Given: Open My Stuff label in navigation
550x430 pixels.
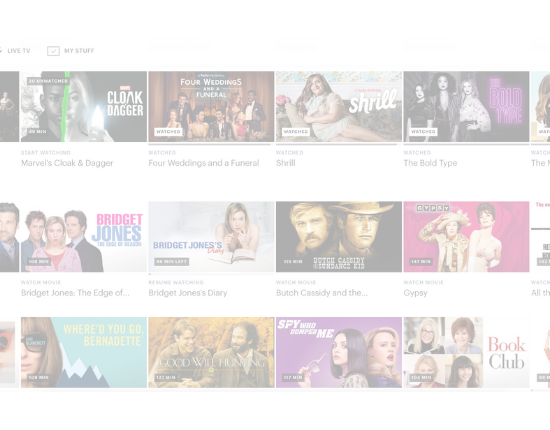Looking at the screenshot, I should [79, 51].
